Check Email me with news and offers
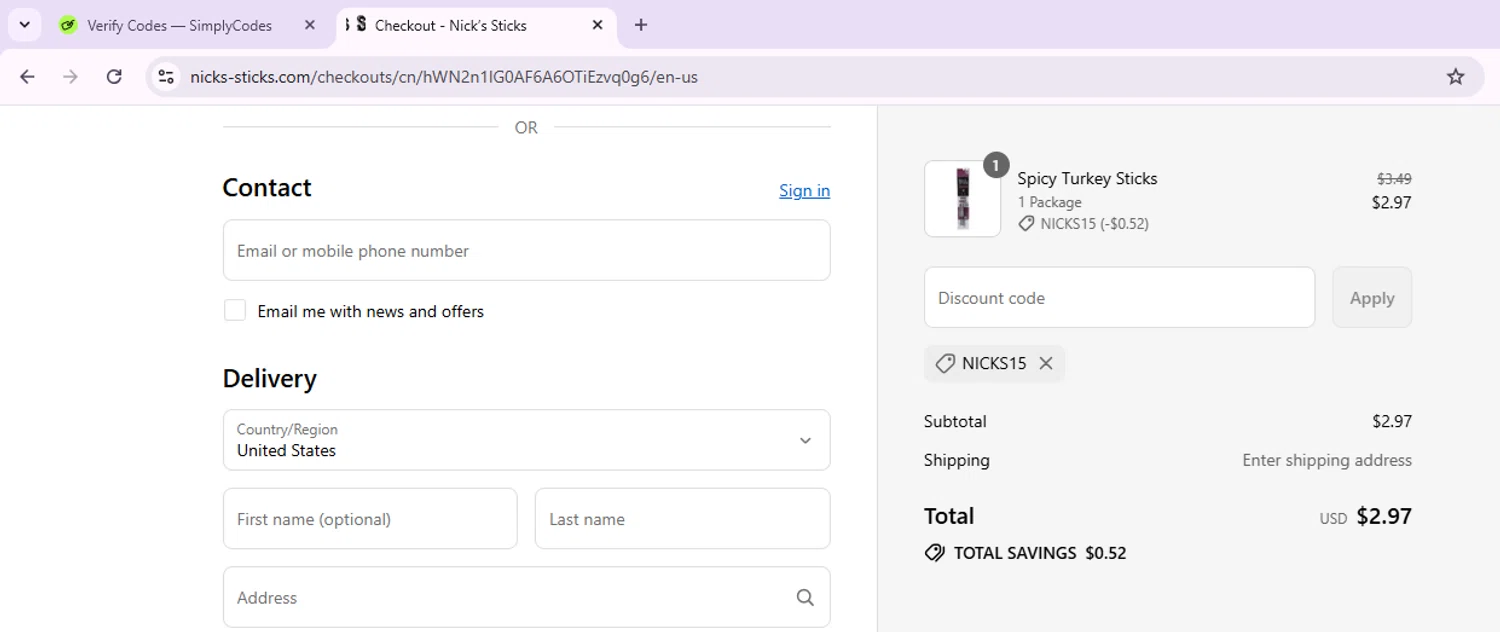 pyautogui.click(x=235, y=311)
